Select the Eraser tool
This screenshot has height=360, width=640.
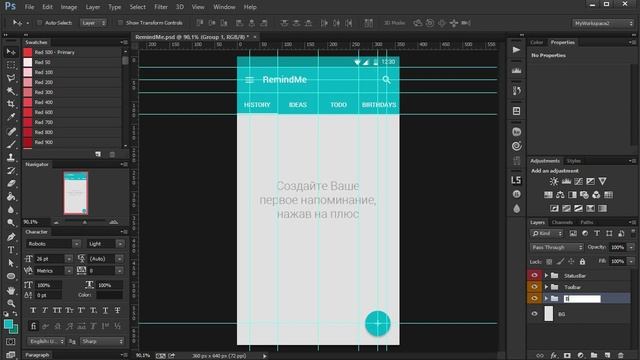pos(11,184)
